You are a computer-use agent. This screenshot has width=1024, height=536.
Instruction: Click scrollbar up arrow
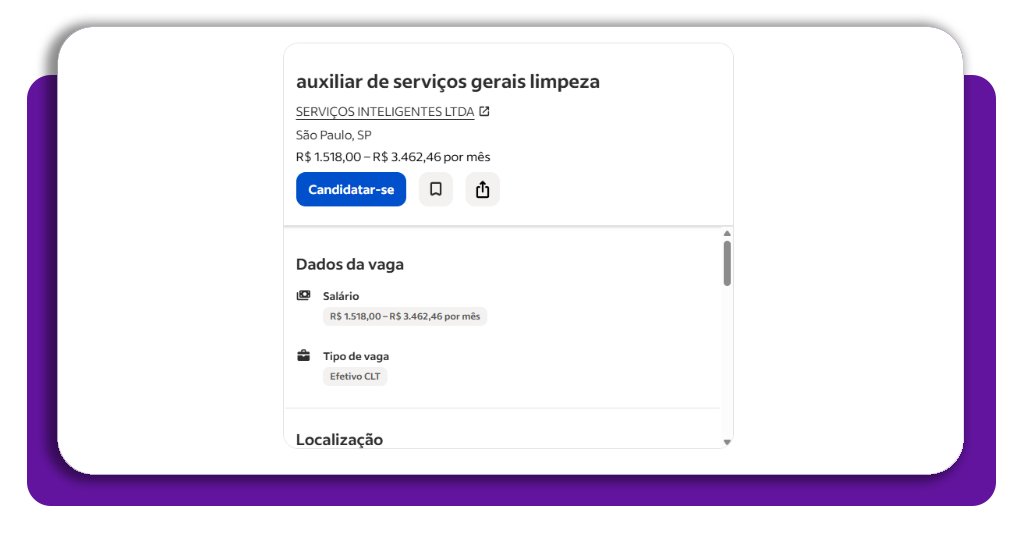pos(727,233)
